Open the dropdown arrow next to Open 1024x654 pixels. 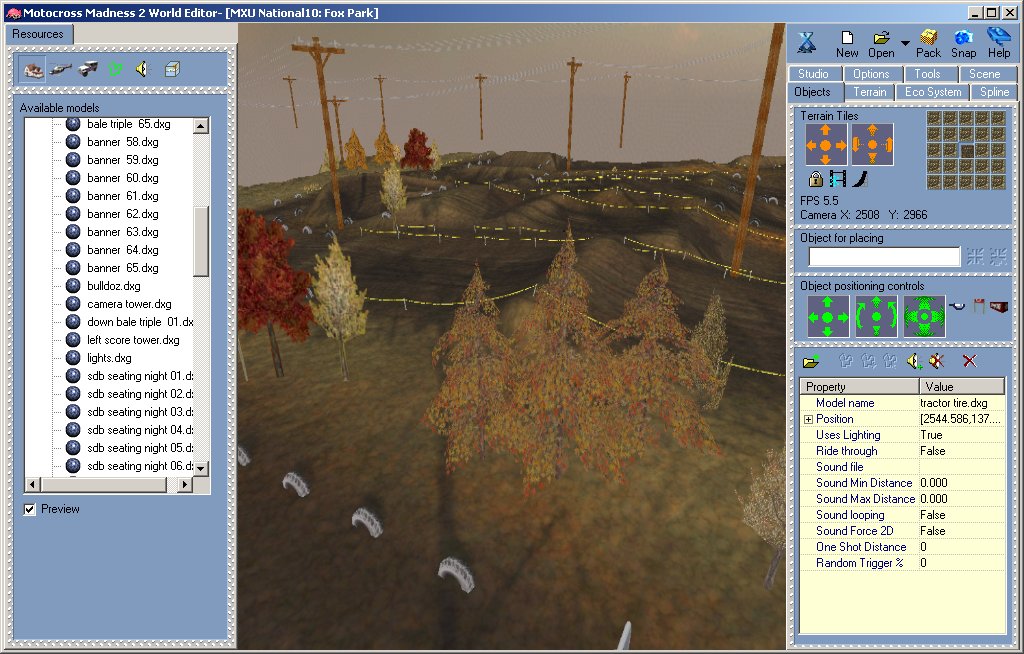(905, 43)
